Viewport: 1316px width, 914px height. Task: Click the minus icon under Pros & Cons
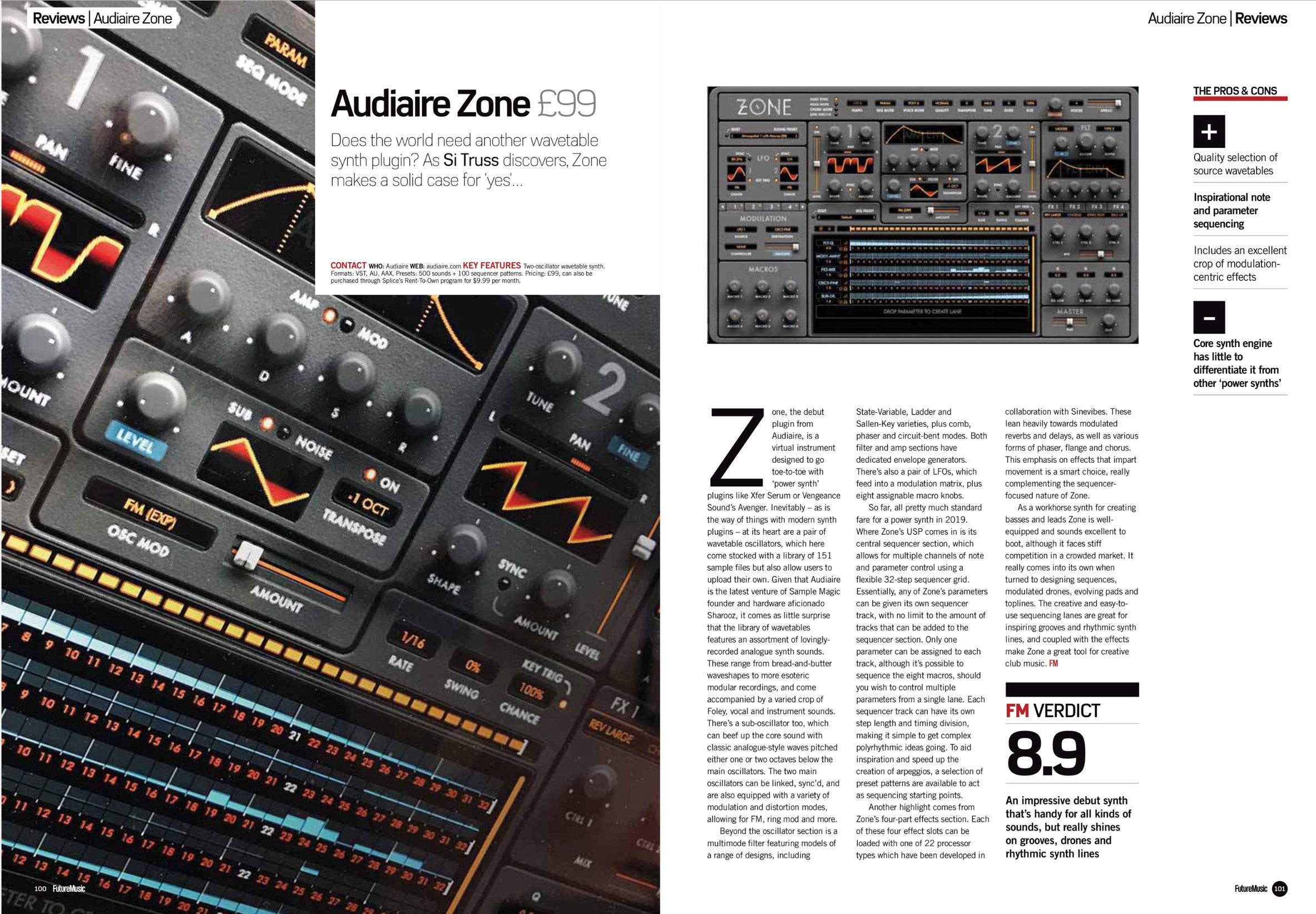pos(1209,317)
